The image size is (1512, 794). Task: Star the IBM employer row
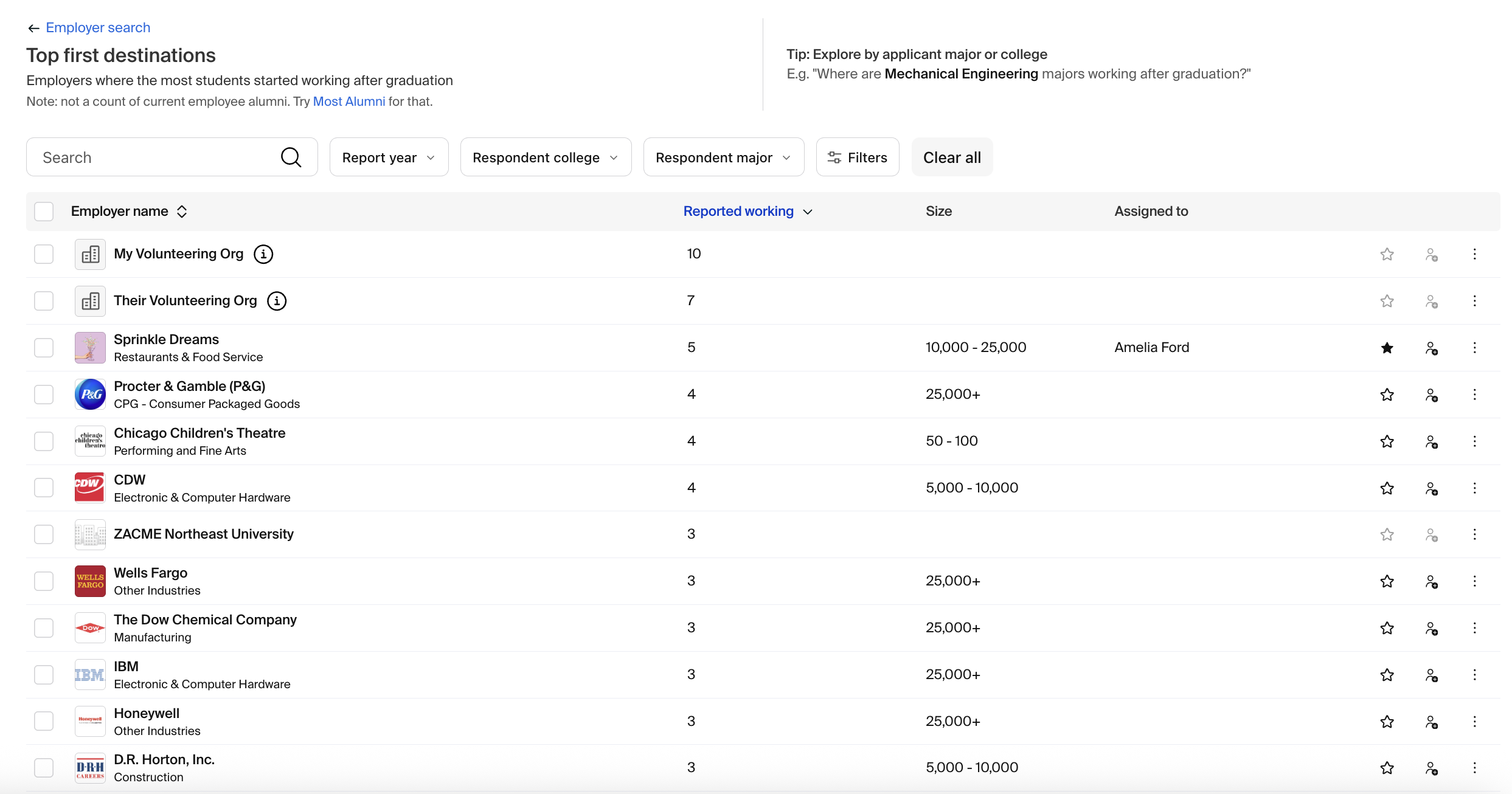click(x=1387, y=675)
